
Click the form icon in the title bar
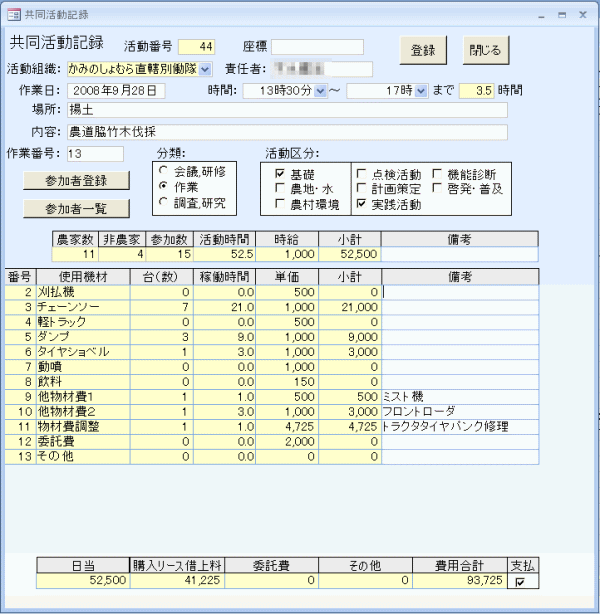[x=13, y=14]
